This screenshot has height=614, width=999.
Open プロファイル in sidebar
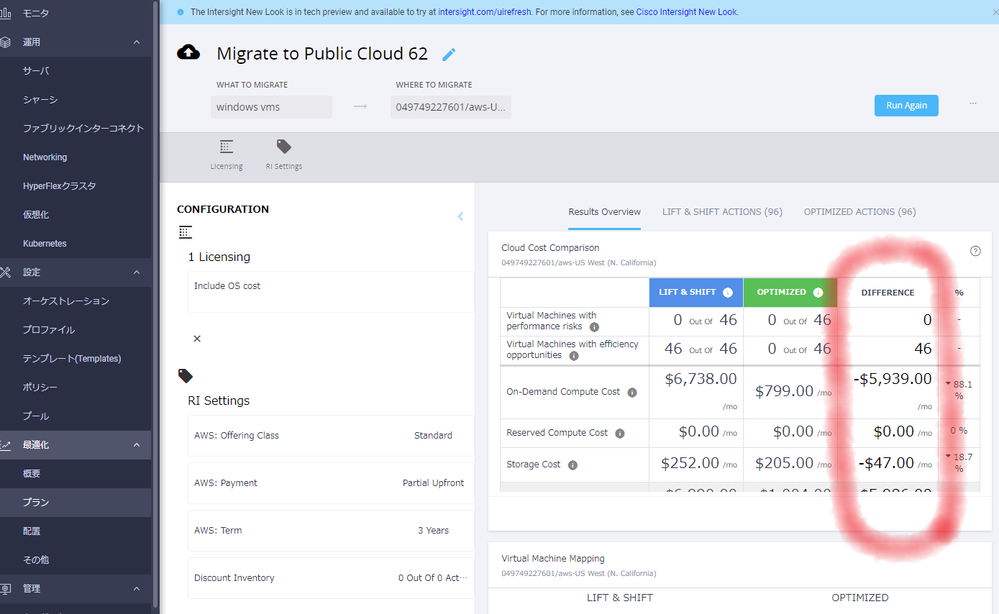tap(75, 330)
